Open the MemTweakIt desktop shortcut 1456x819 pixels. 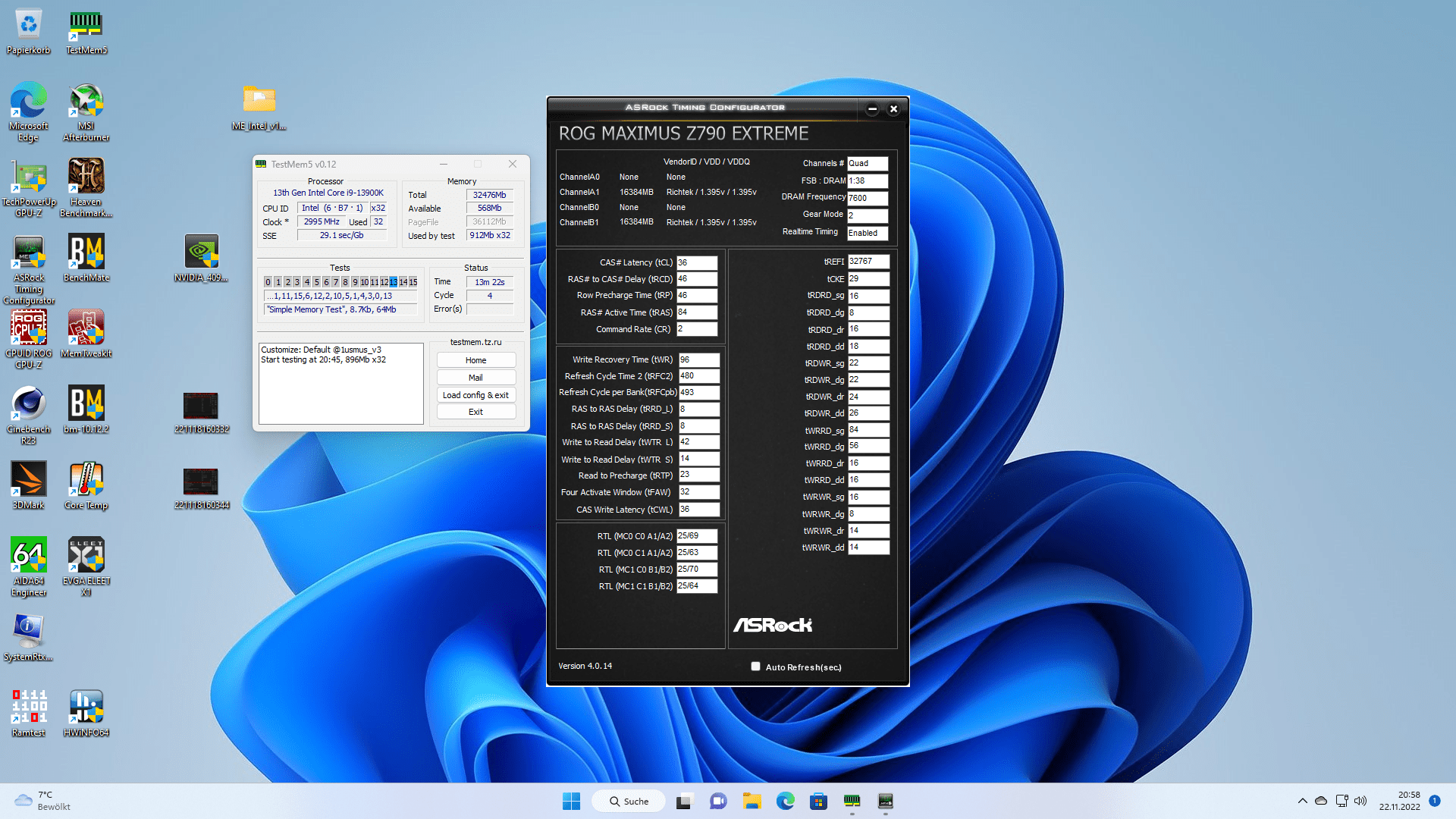click(86, 334)
